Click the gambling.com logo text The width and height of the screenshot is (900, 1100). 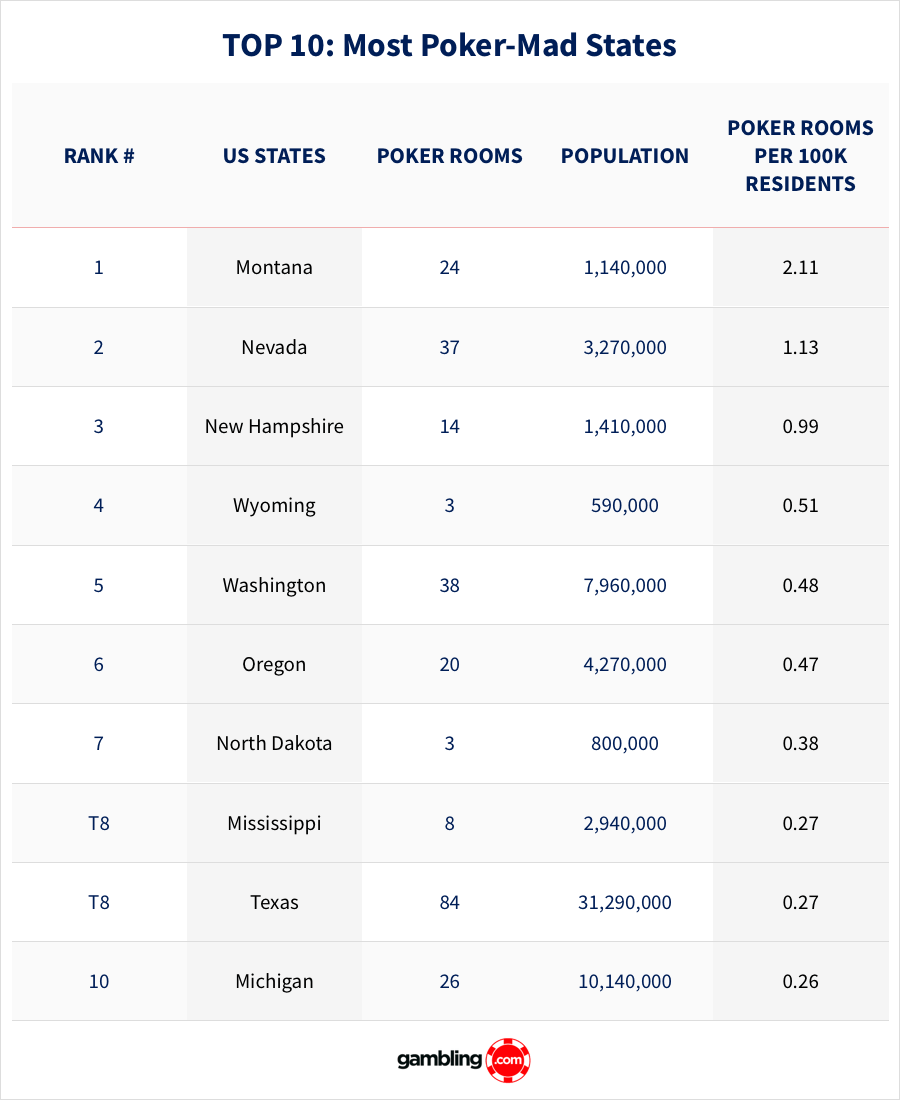441,1060
